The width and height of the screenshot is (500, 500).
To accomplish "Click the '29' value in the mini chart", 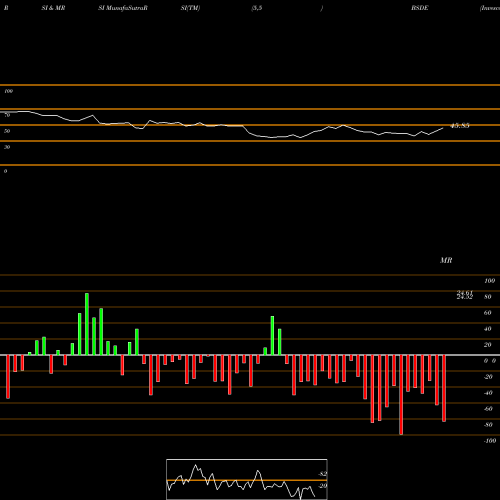I will pyautogui.click(x=323, y=486).
